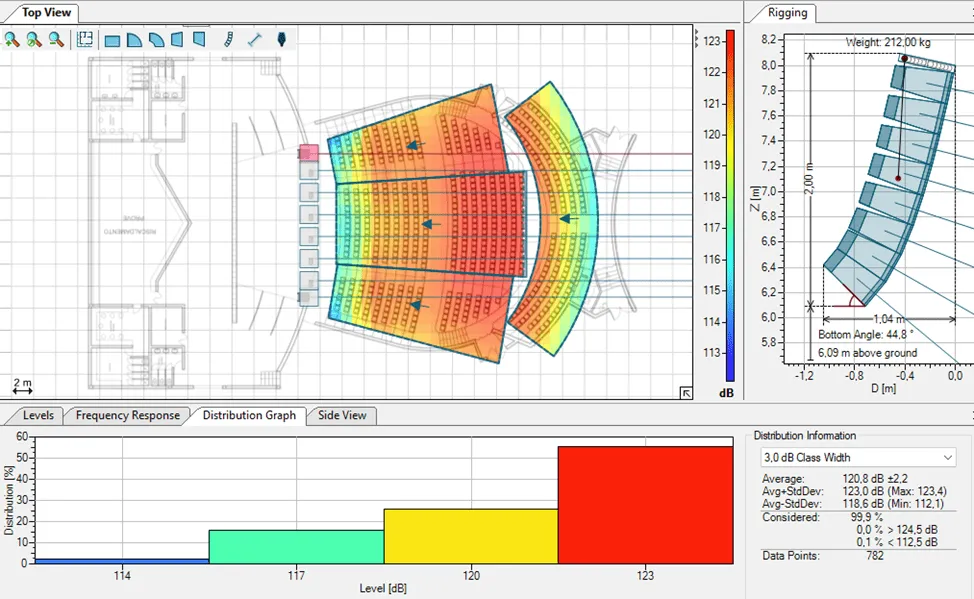Select the microphone probe tool
This screenshot has height=599, width=974.
pos(282,40)
